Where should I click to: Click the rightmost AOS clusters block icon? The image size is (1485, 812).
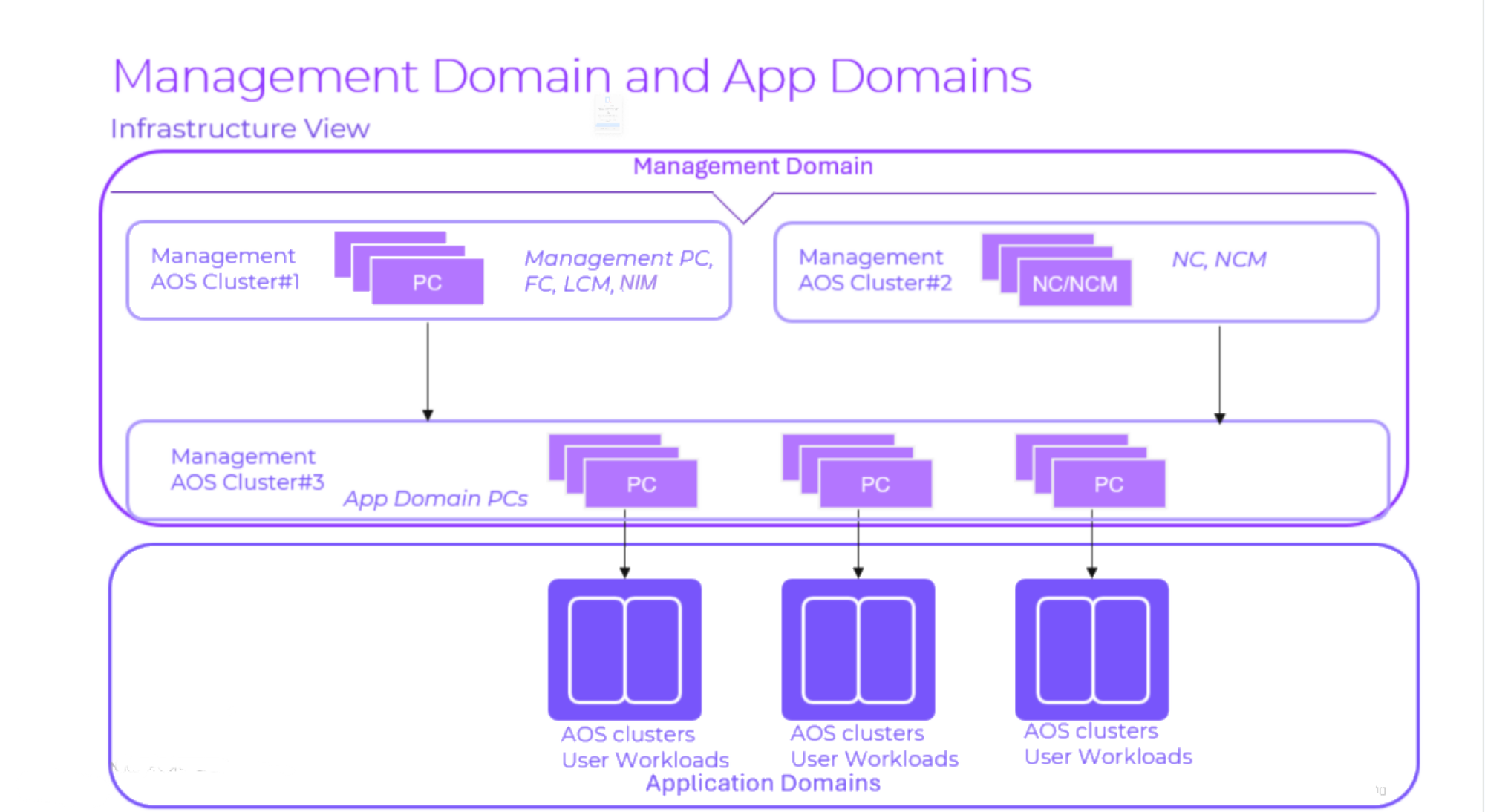pos(1091,649)
